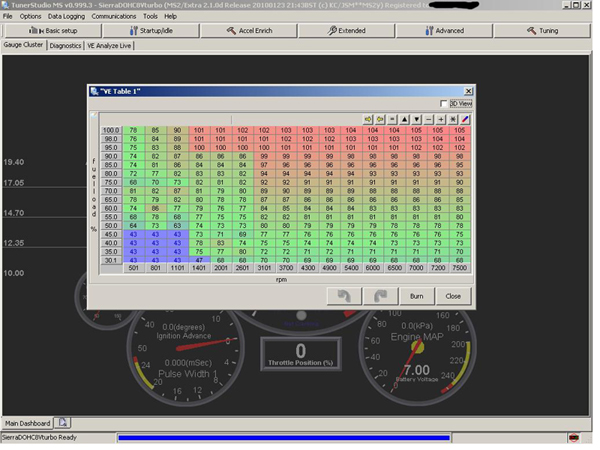Click the plus increment icon in table toolbar

[441, 118]
